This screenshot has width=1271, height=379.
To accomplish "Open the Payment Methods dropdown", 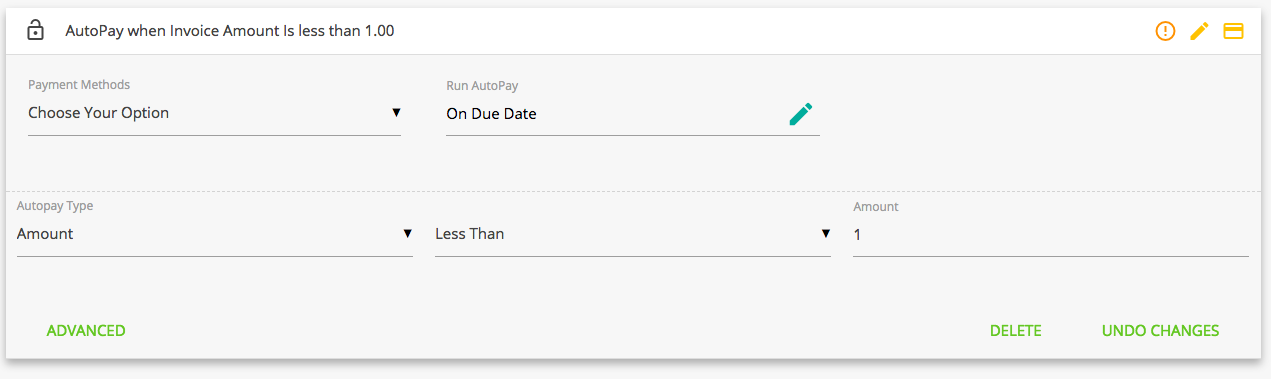I will [214, 114].
